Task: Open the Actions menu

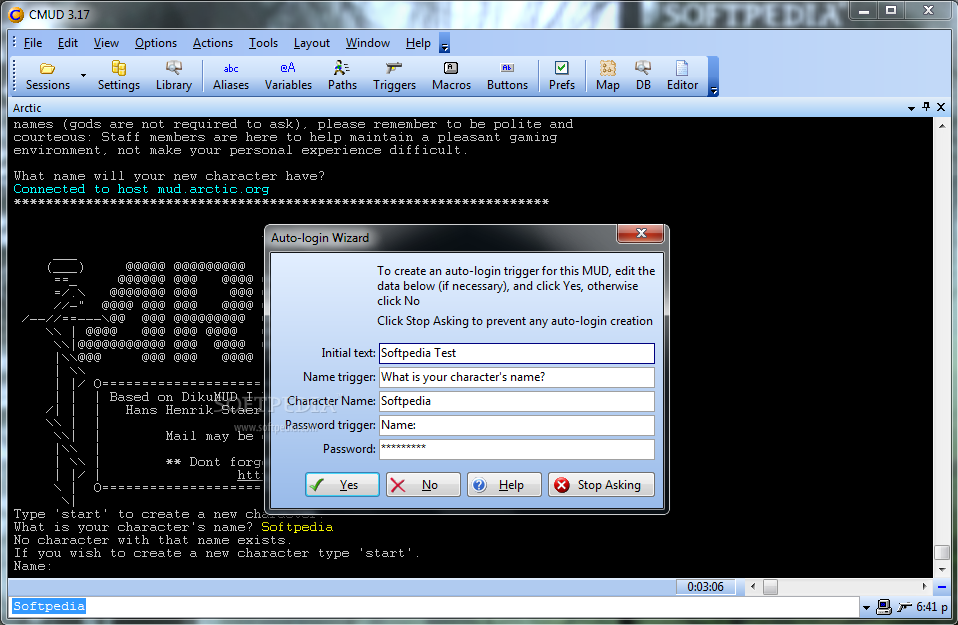Action: click(213, 43)
